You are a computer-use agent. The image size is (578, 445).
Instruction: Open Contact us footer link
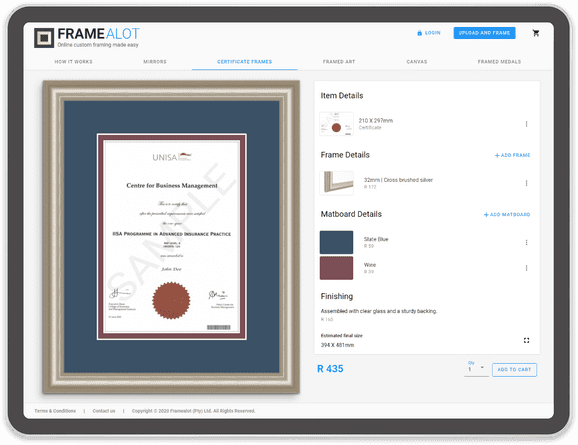coord(104,411)
